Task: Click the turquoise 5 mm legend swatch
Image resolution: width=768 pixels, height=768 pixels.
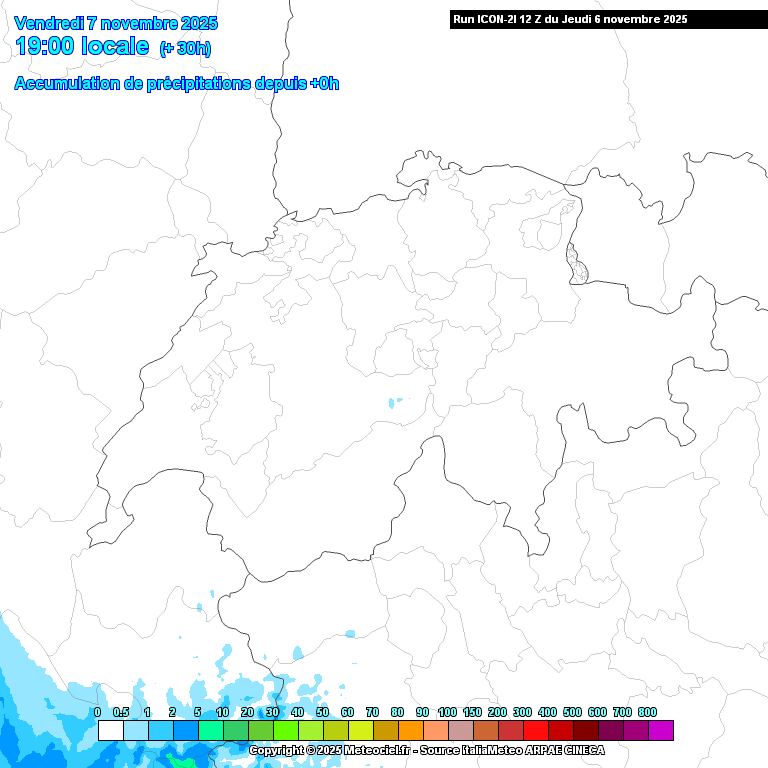Action: tap(210, 731)
